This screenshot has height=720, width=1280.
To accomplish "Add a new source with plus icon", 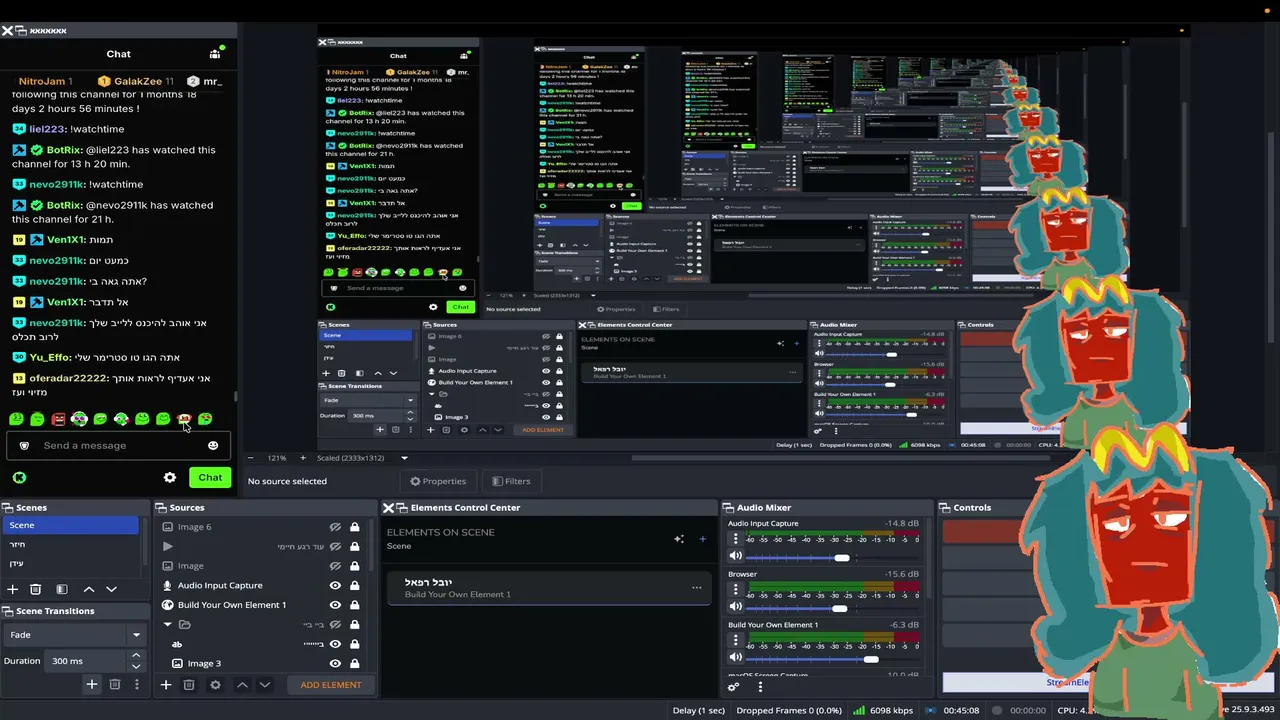I will (x=166, y=685).
